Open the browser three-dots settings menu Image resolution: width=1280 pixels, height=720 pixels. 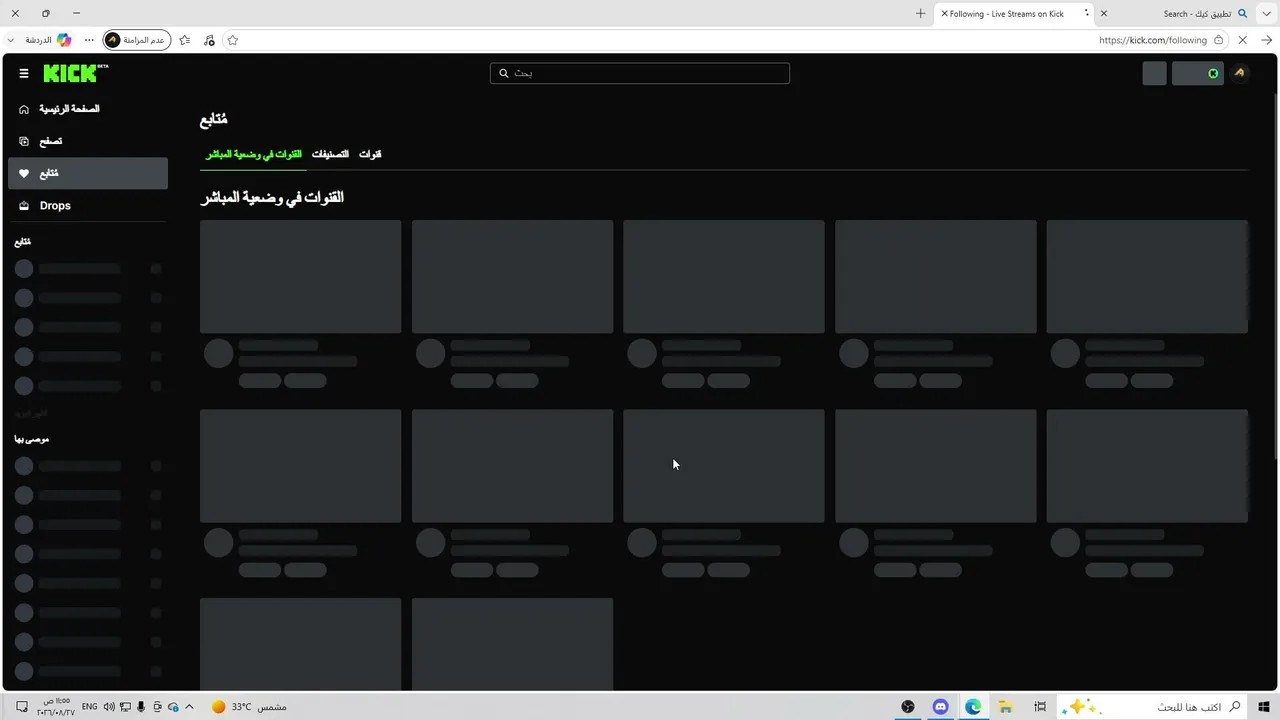point(90,40)
